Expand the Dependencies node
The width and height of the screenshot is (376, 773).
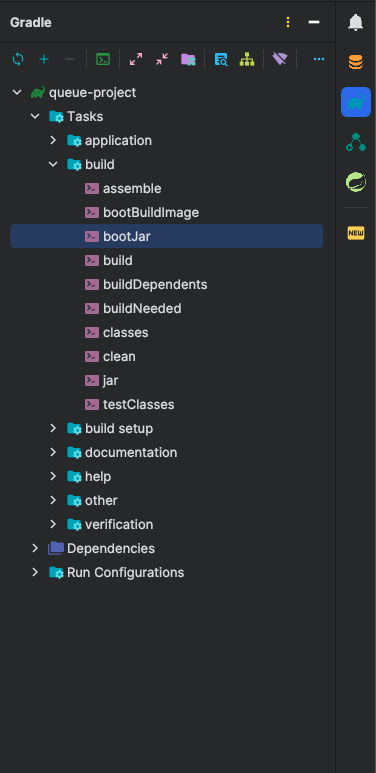35,548
